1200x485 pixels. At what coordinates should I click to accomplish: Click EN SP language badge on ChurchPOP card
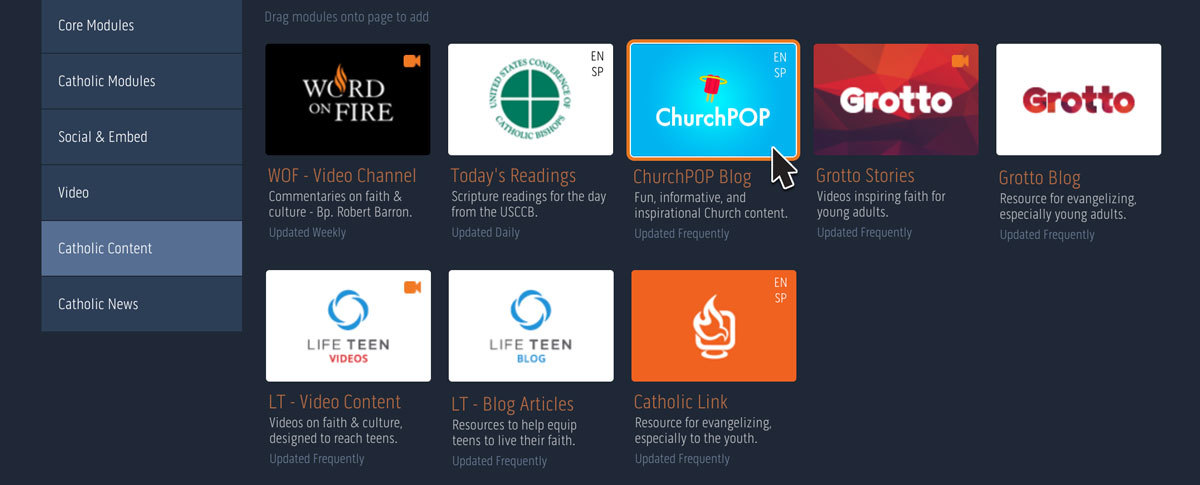[x=780, y=65]
